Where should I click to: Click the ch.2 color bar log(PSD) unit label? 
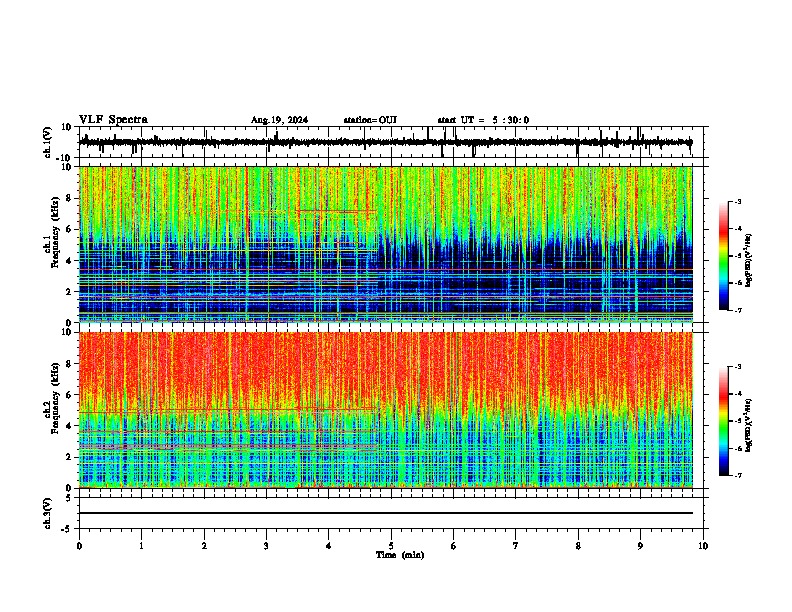tap(749, 425)
